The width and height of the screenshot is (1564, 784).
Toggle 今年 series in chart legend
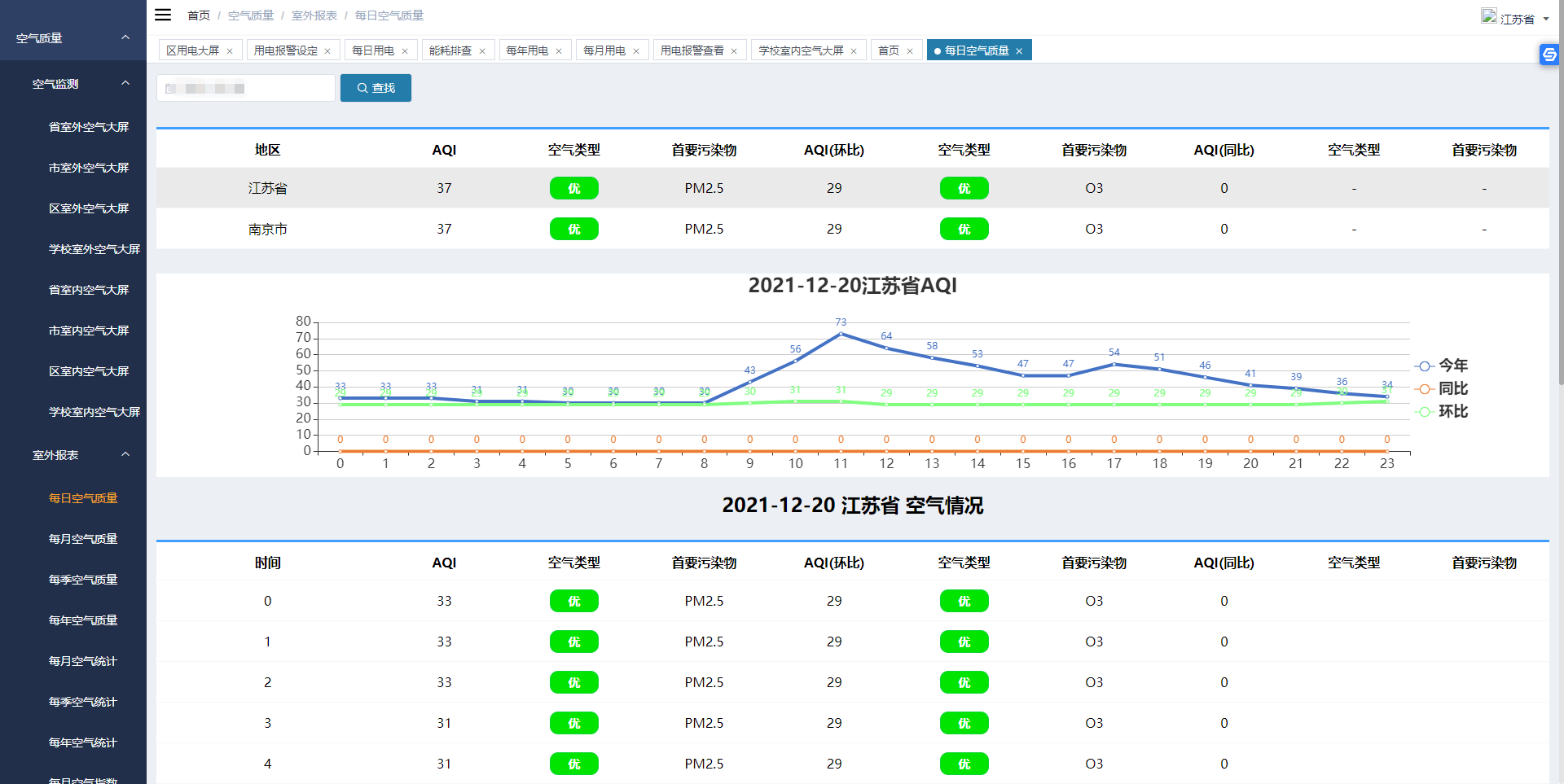point(1442,366)
